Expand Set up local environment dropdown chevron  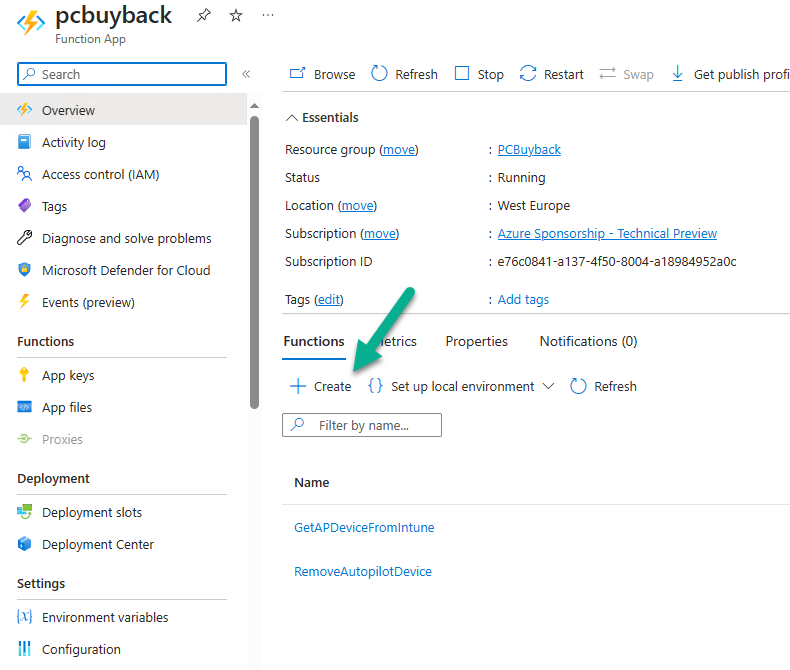pyautogui.click(x=548, y=386)
